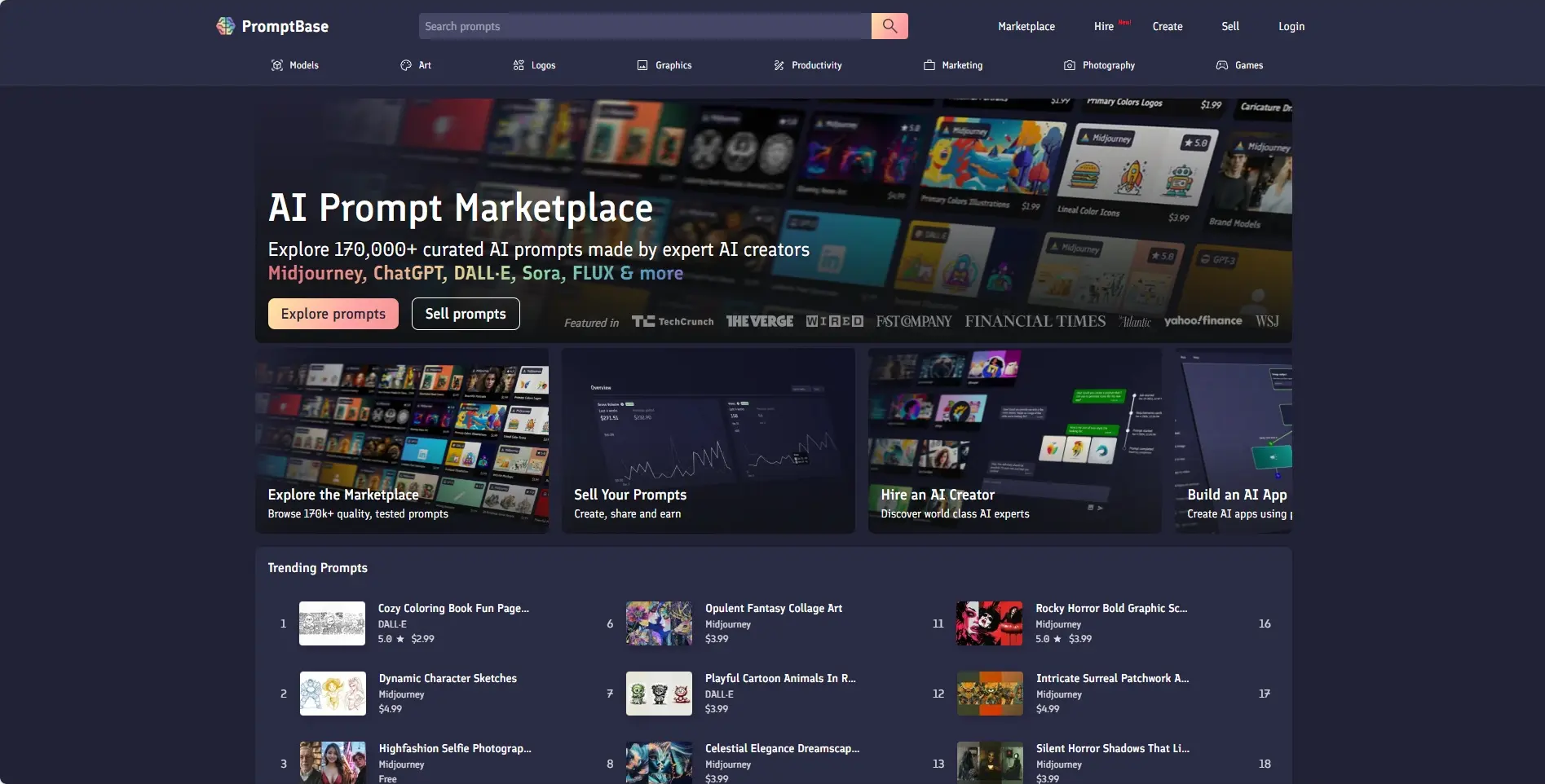
Task: Click the Sell prompts button
Action: (x=465, y=314)
